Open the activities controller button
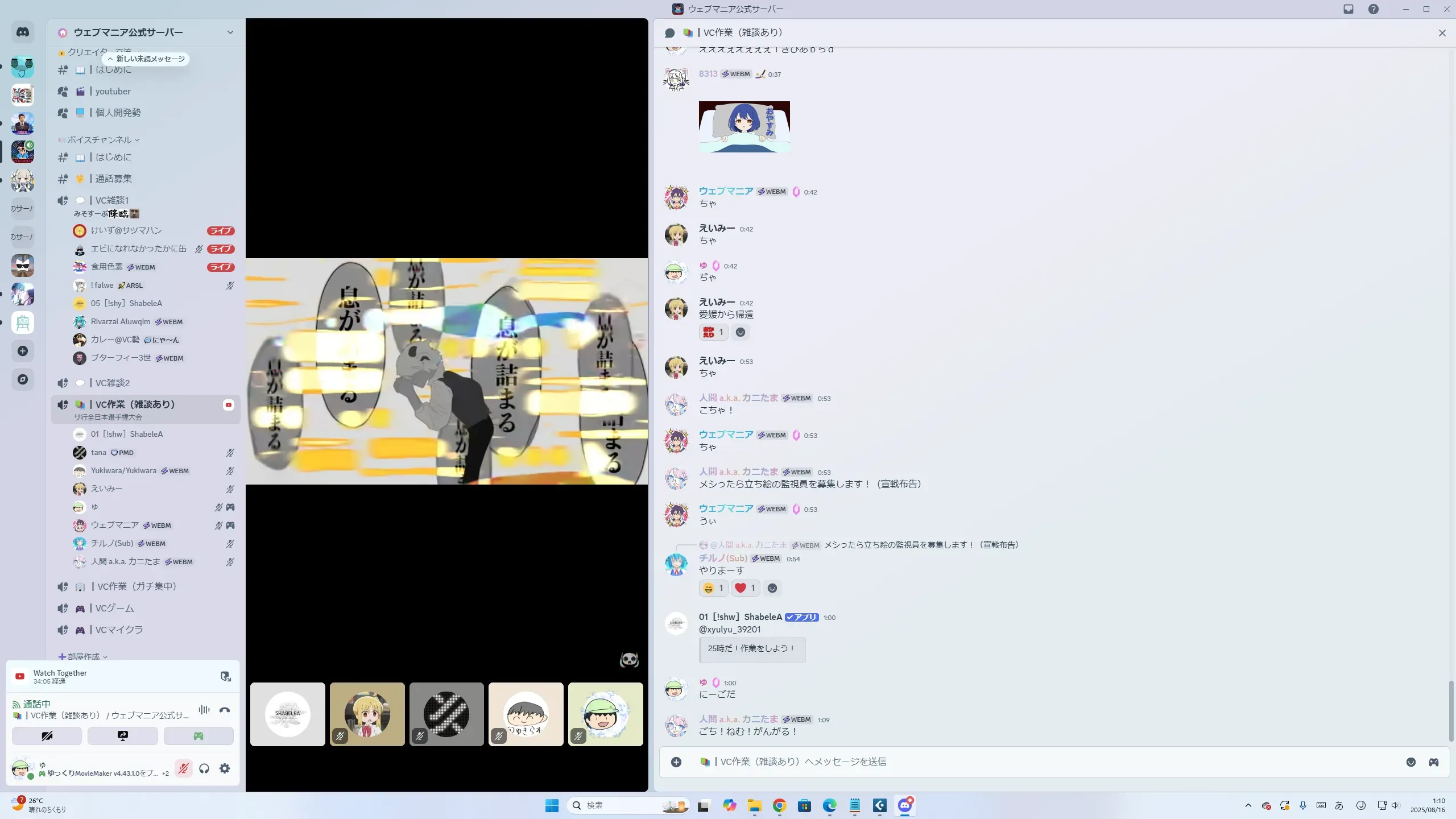Image resolution: width=1456 pixels, height=819 pixels. [x=198, y=736]
